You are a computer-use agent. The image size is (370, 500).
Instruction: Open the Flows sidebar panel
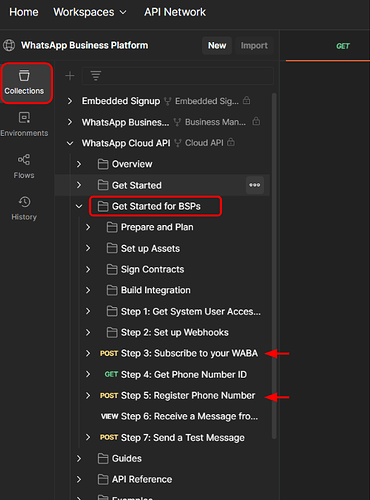(24, 166)
